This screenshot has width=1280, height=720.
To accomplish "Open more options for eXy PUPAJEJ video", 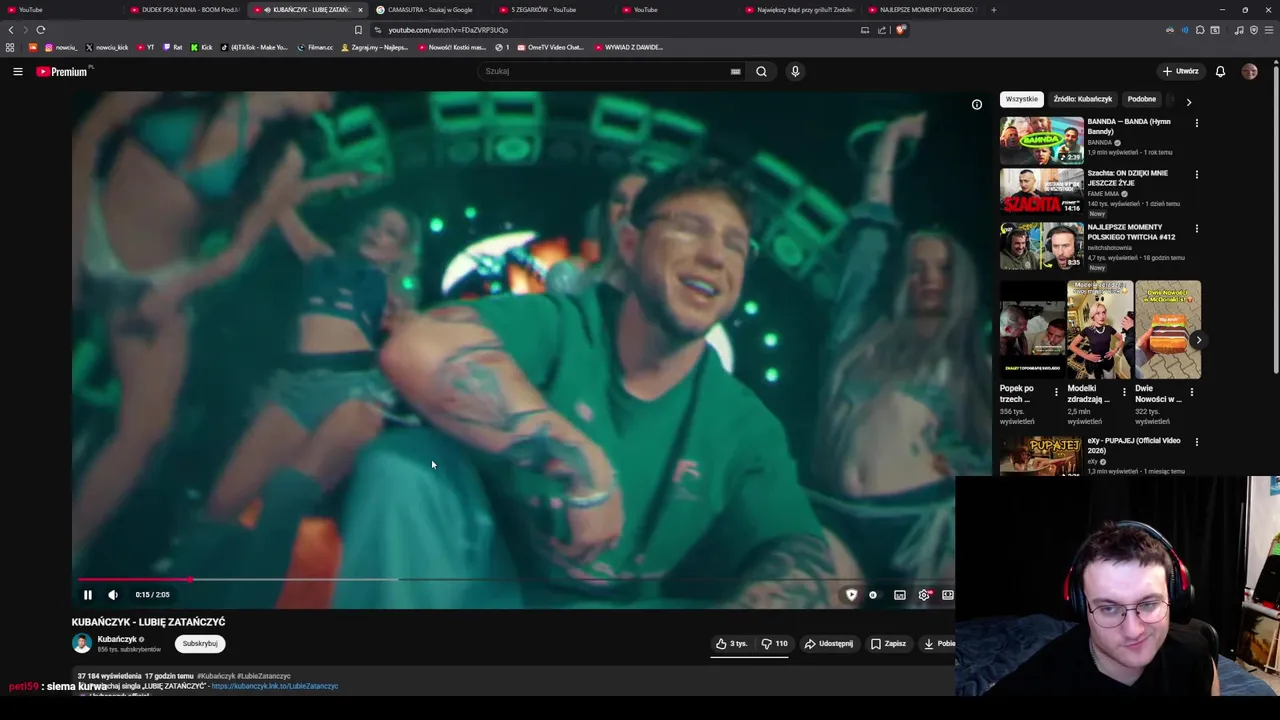I will (x=1196, y=442).
